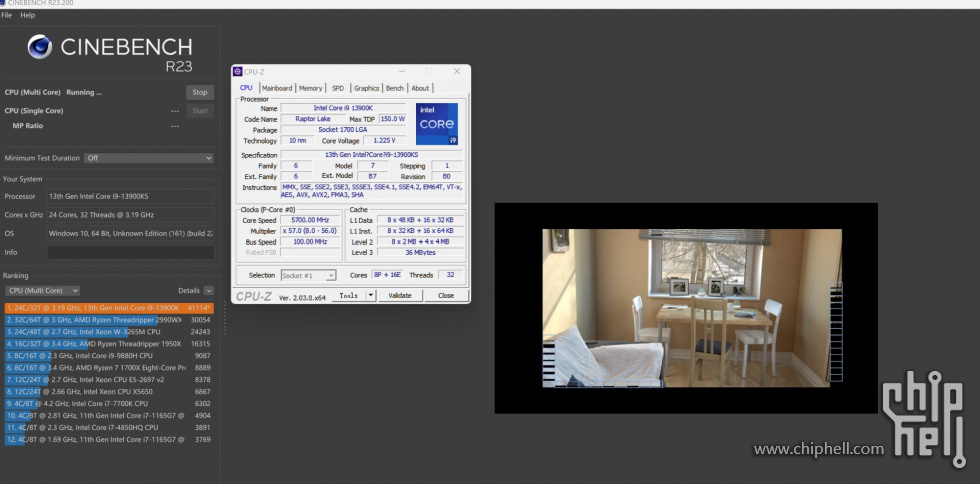Click the Core Speed 5700.00 MHz value
This screenshot has height=484, width=980.
click(310, 220)
